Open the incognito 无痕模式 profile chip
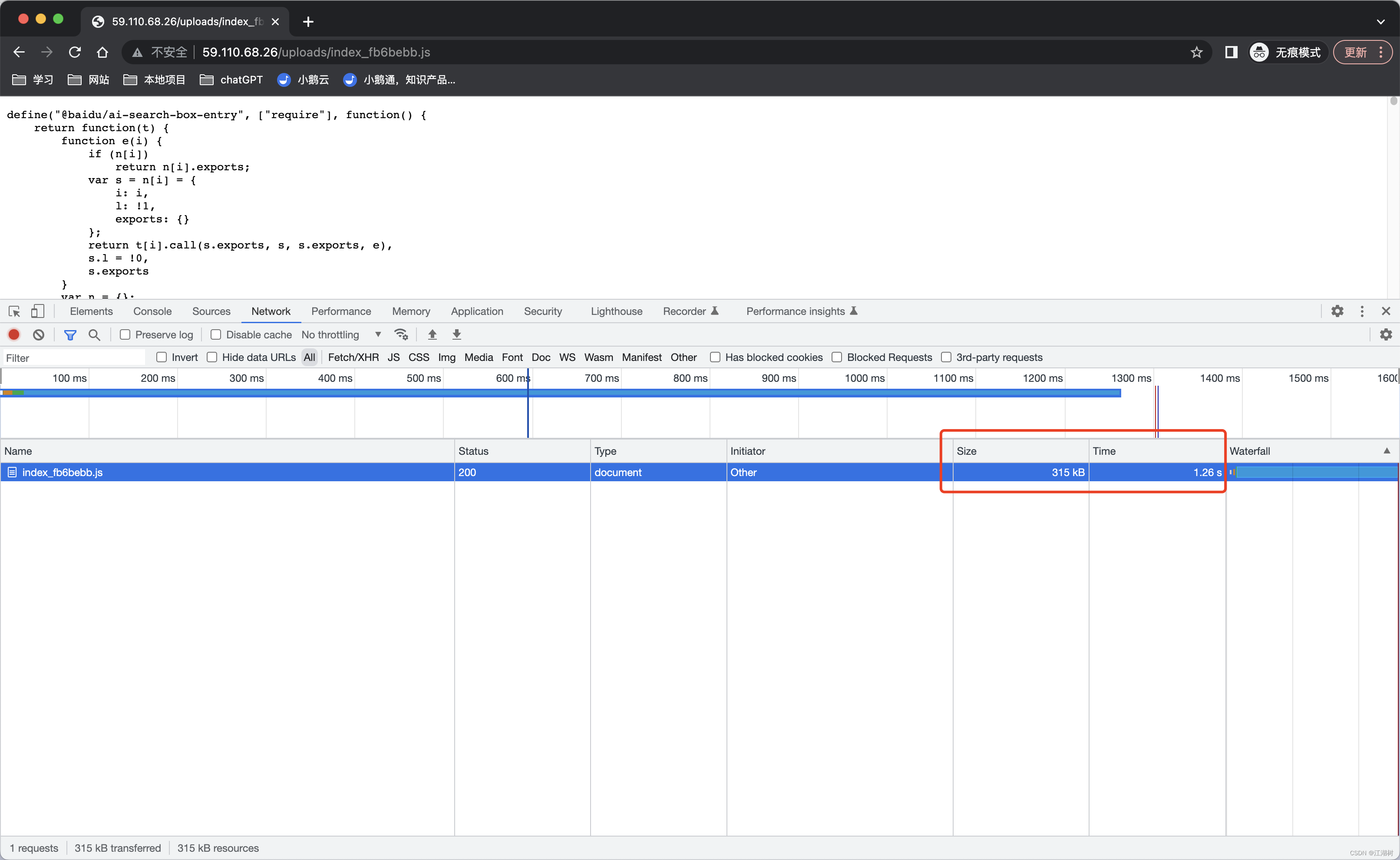Image resolution: width=1400 pixels, height=860 pixels. pos(1286,52)
